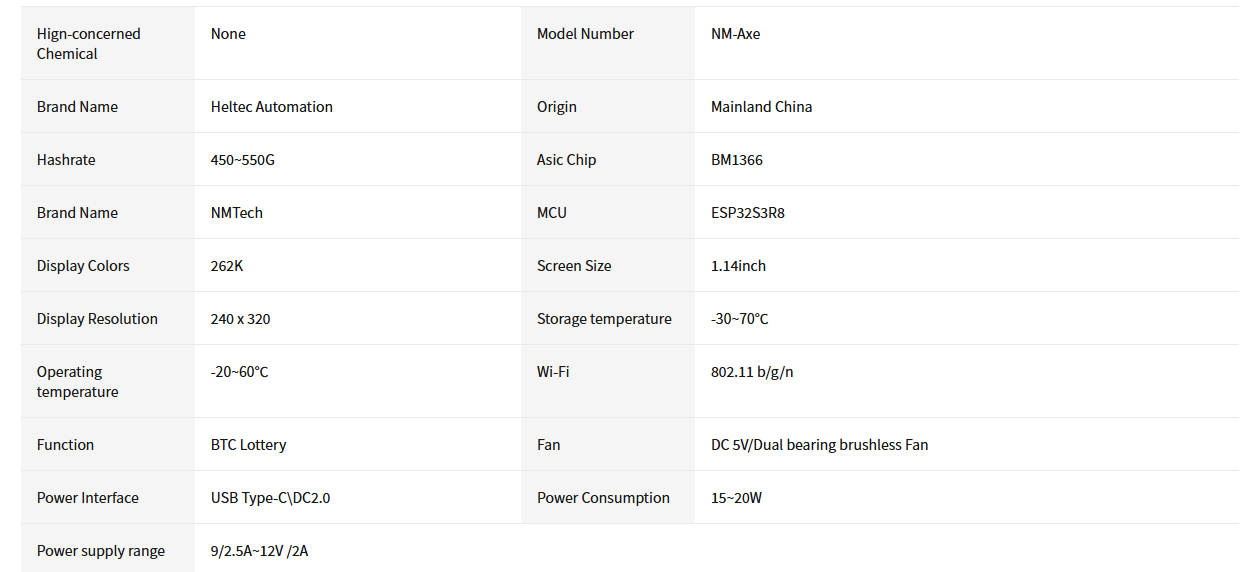This screenshot has height=572, width=1242.
Task: Click the "802.11 b/g/n" Wi-Fi value
Action: click(752, 372)
